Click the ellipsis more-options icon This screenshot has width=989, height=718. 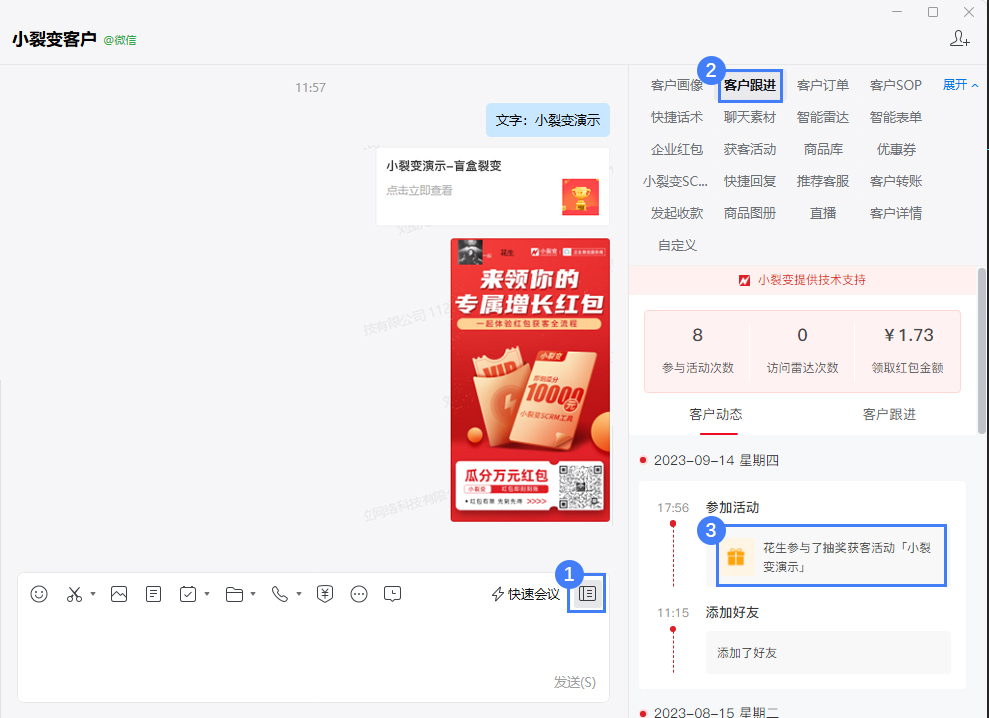(358, 593)
